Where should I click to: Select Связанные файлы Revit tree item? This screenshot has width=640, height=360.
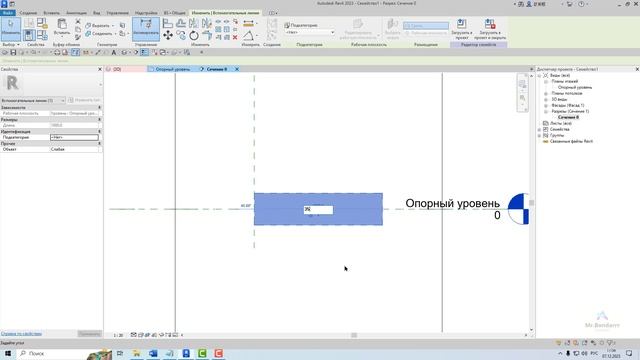tap(571, 141)
